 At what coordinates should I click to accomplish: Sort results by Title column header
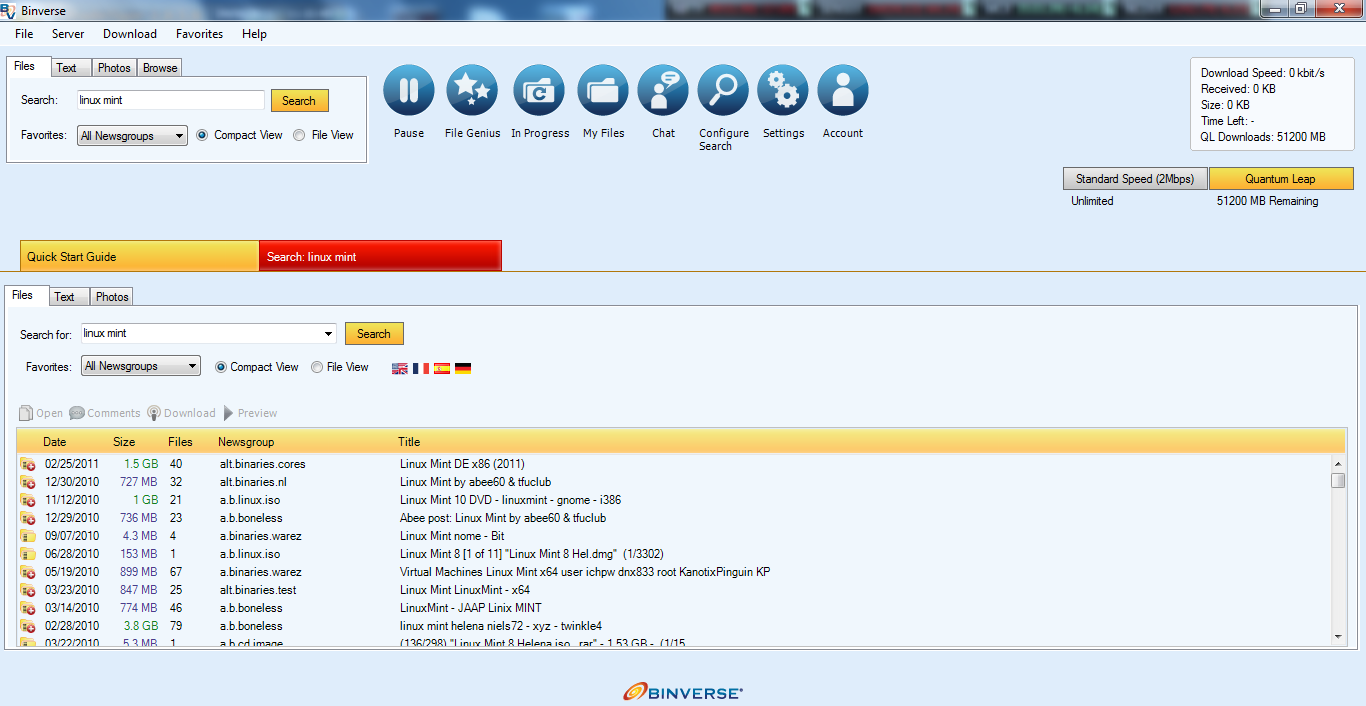pyautogui.click(x=409, y=442)
